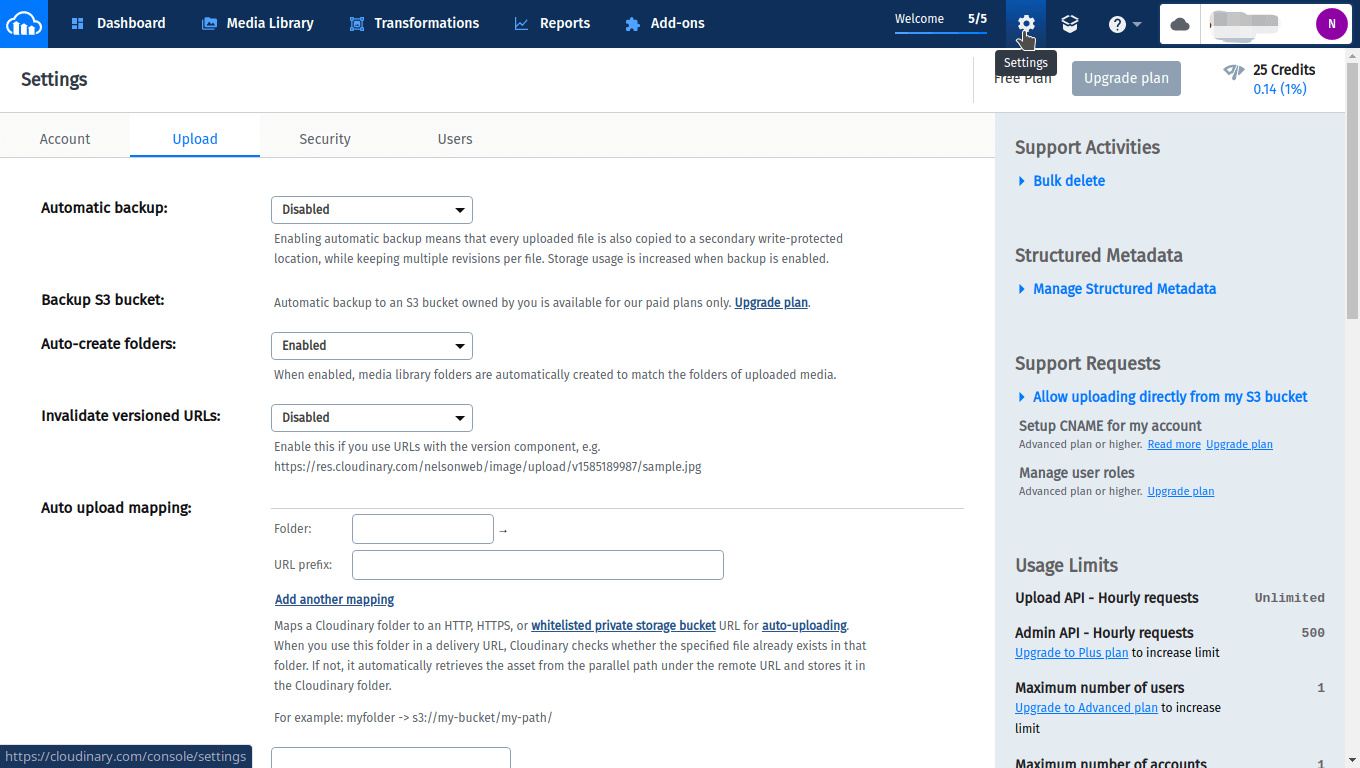The height and width of the screenshot is (768, 1360).
Task: Click the Settings gear icon
Action: pos(1026,23)
